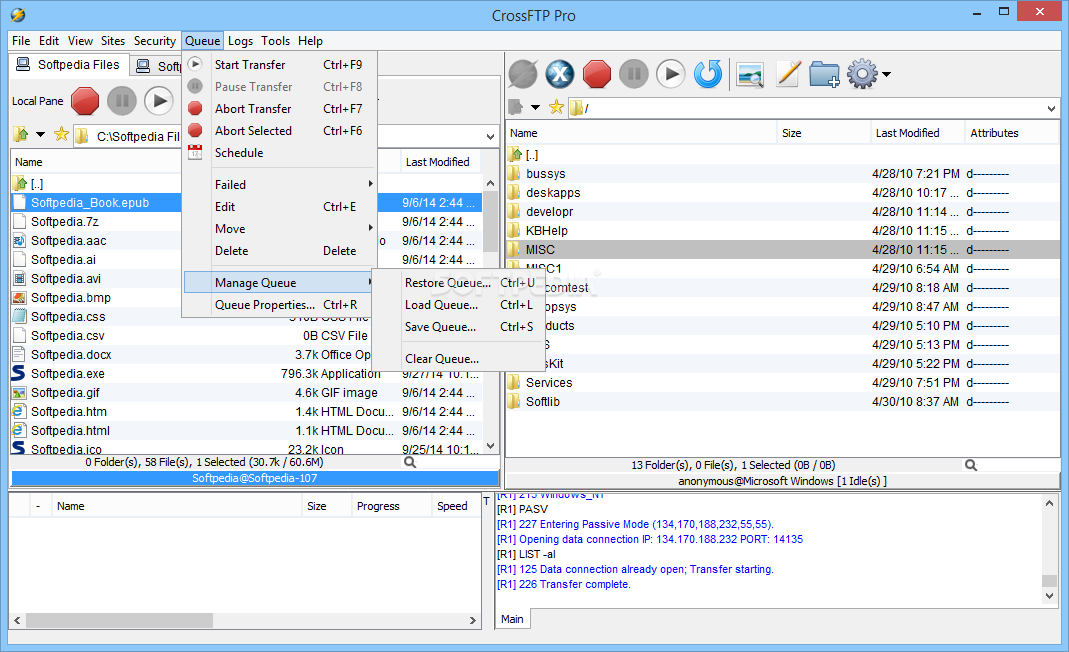
Task: Switch to the Softpedia Files tab
Action: (68, 65)
